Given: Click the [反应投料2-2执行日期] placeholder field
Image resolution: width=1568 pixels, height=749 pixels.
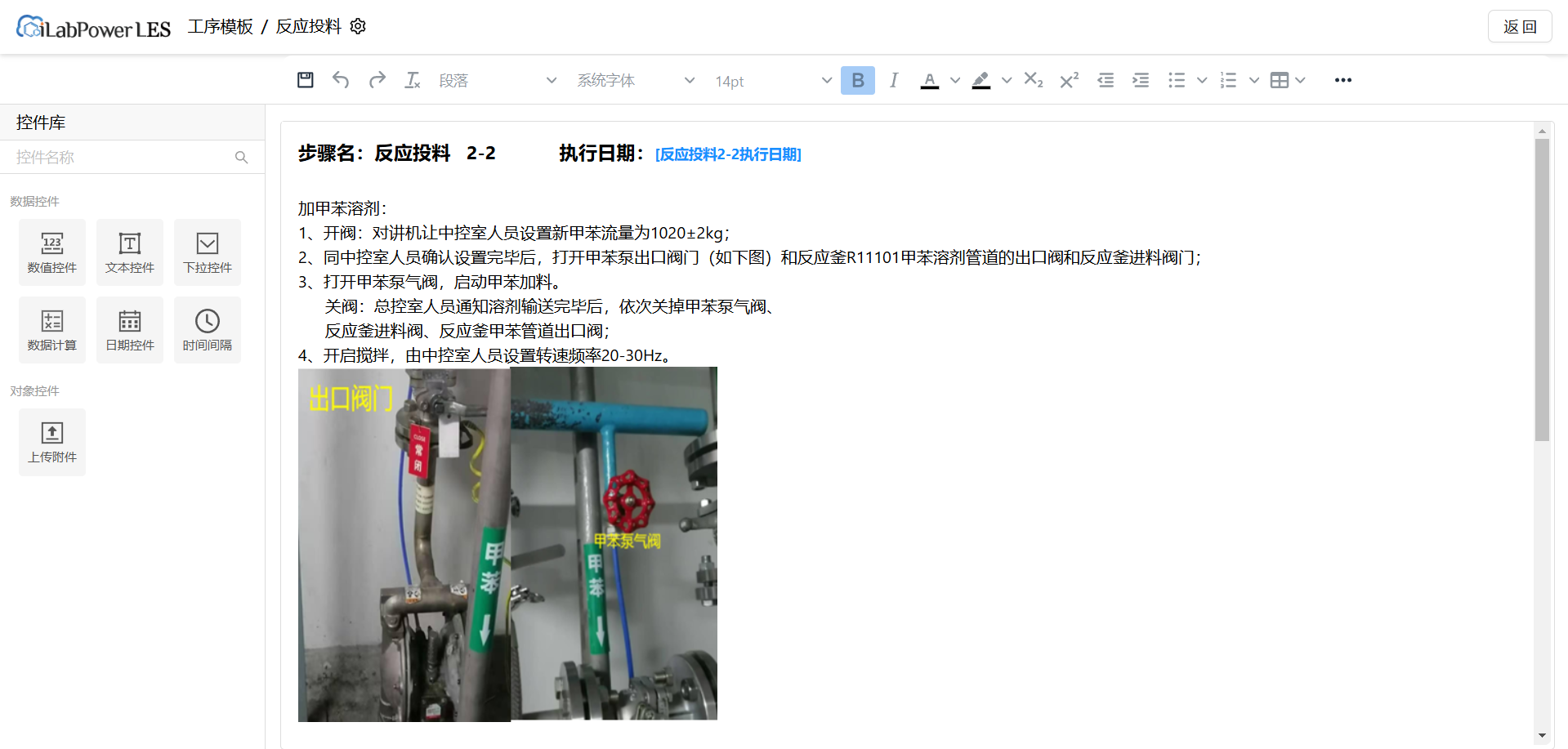Looking at the screenshot, I should [728, 154].
